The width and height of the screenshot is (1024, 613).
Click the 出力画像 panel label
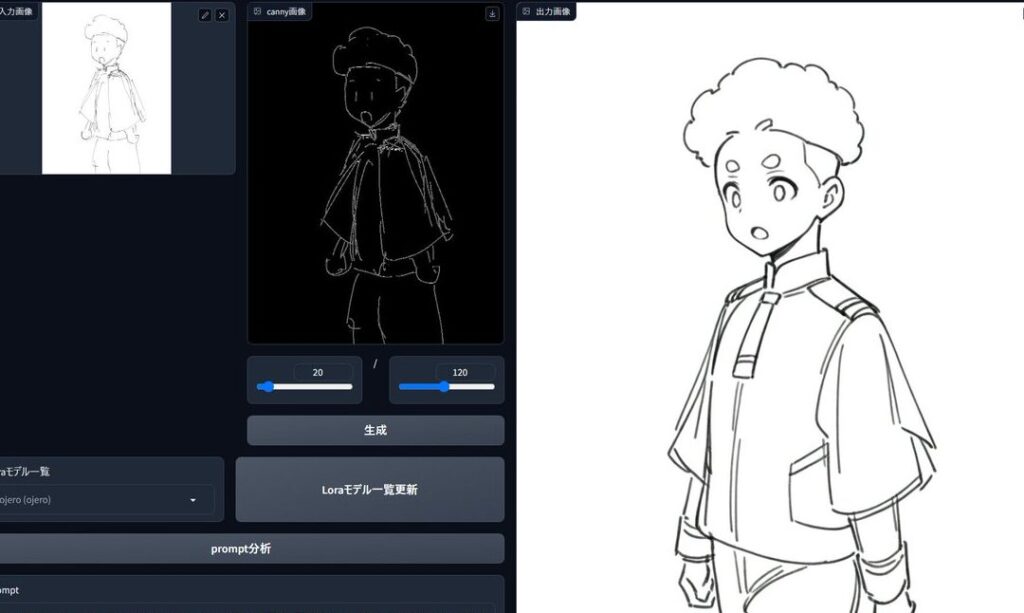coord(553,12)
